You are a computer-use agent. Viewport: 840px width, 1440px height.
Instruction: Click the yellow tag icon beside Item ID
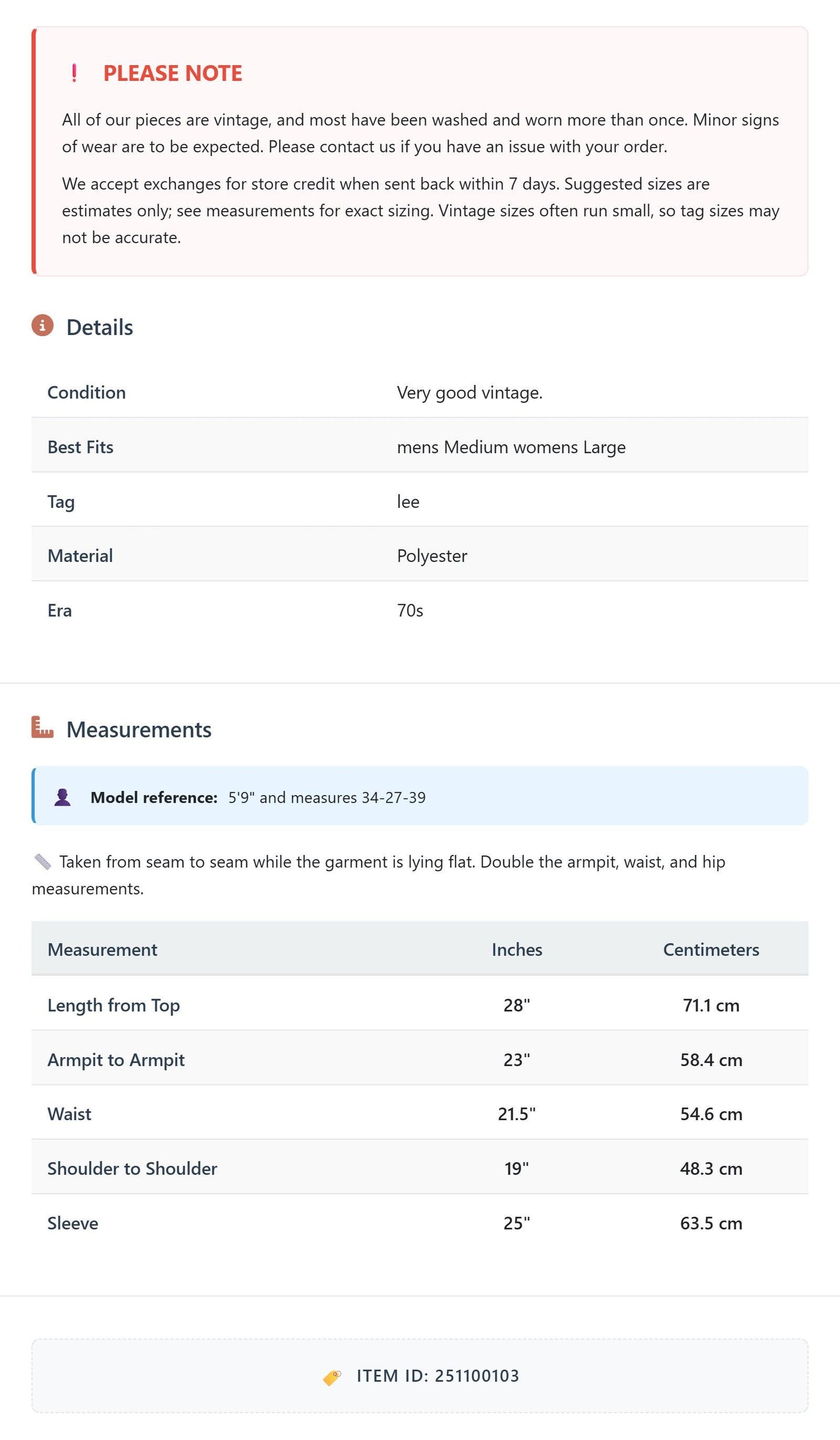(332, 1377)
